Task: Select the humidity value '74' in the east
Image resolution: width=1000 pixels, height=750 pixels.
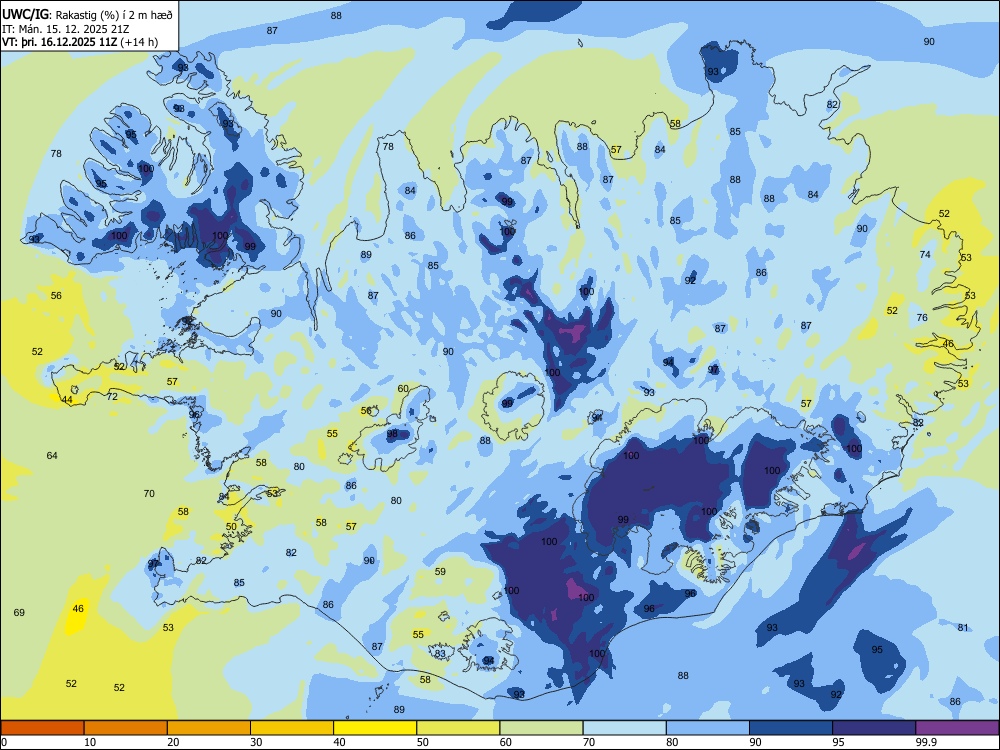Action: [925, 254]
